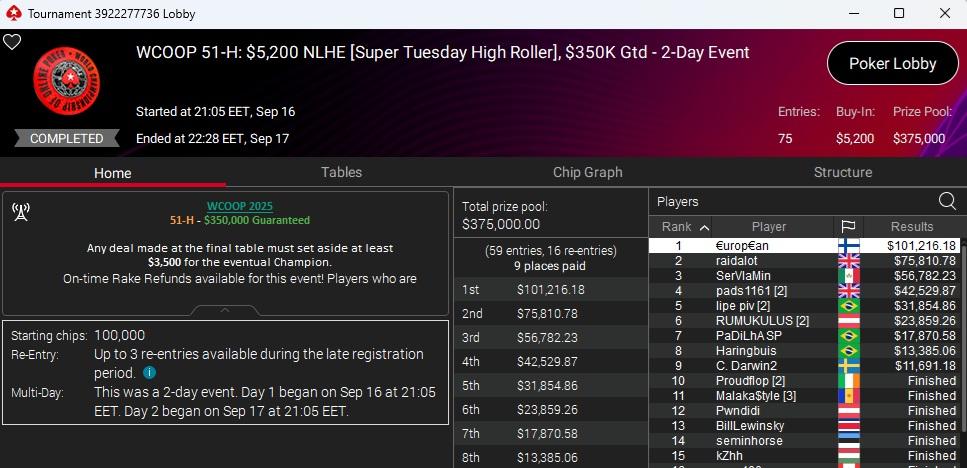Search players with the magnifier icon

(x=946, y=201)
